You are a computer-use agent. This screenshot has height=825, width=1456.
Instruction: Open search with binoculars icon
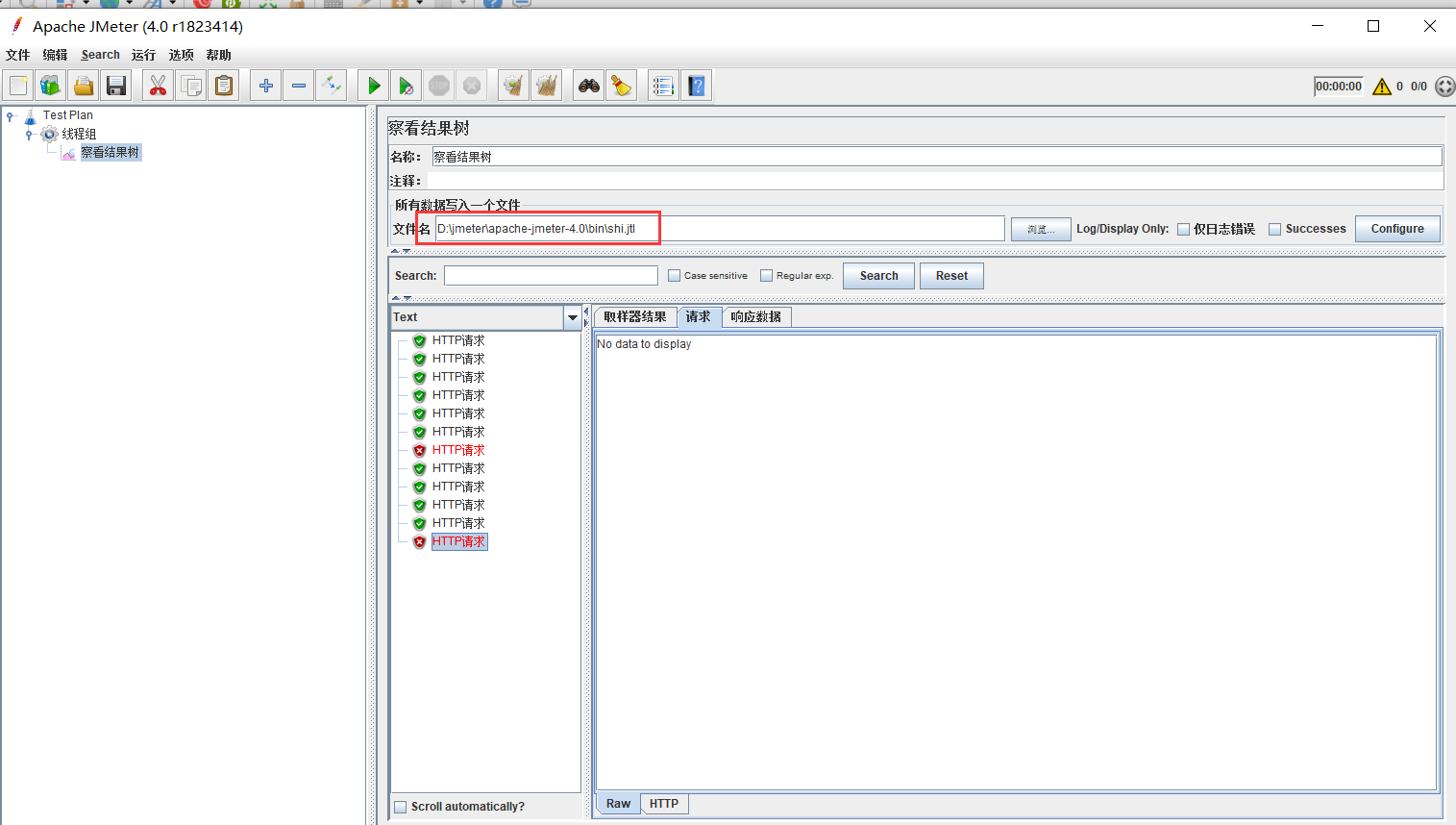click(589, 86)
